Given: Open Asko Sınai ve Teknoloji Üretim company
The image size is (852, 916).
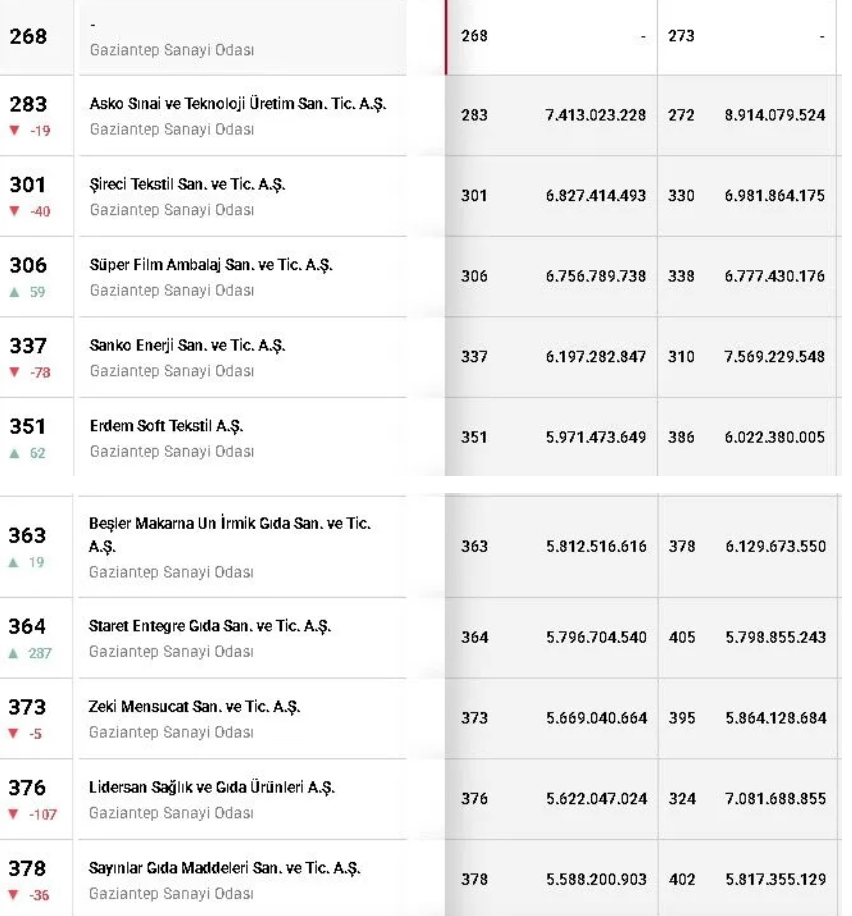Looking at the screenshot, I should (x=237, y=104).
